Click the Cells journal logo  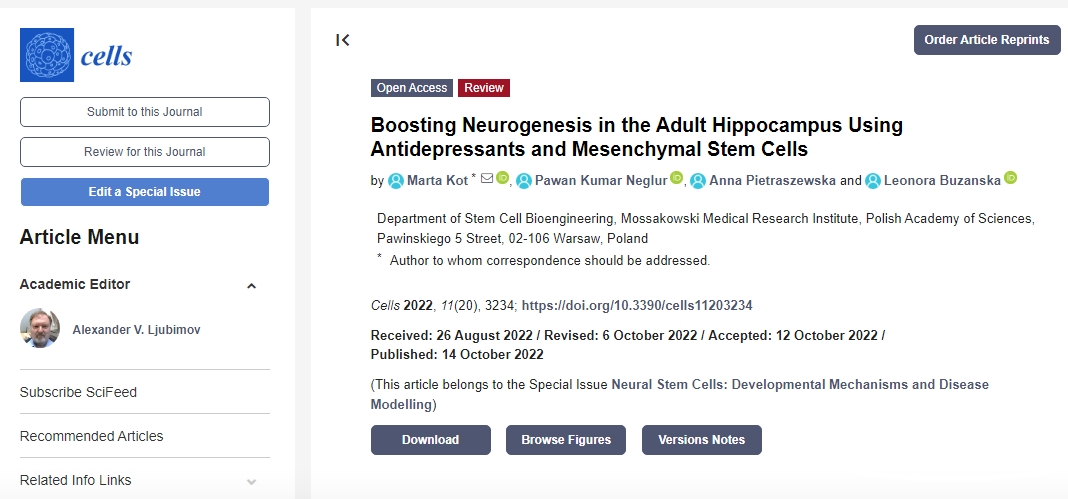pyautogui.click(x=76, y=56)
